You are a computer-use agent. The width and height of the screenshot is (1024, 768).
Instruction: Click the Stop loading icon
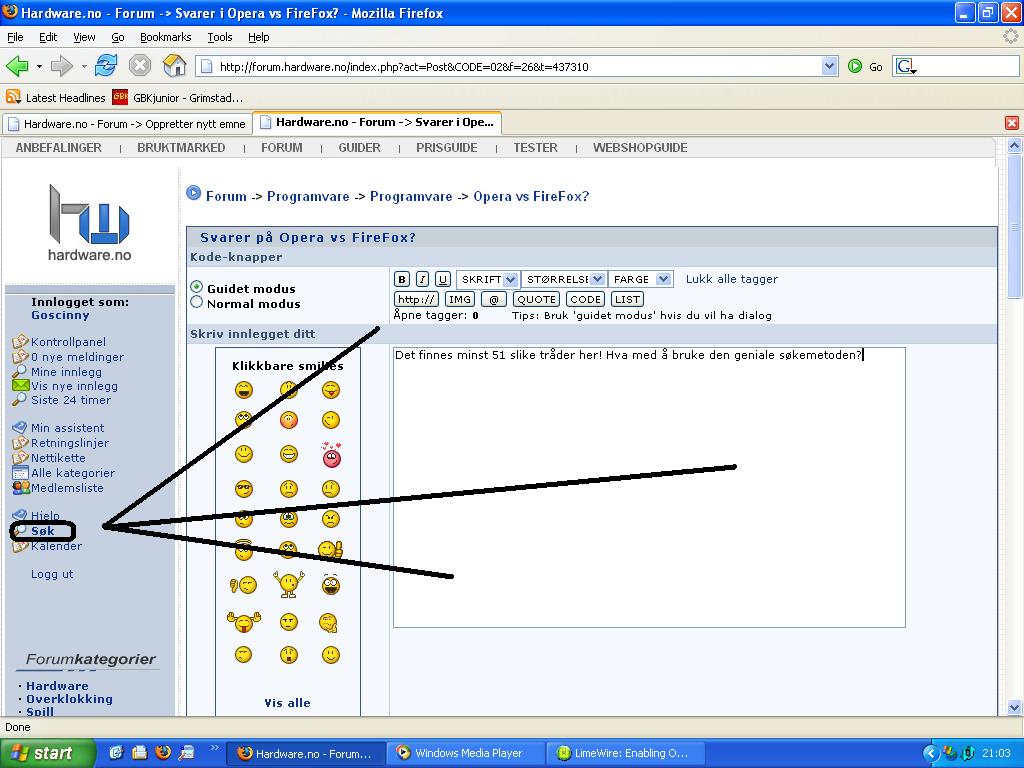[x=140, y=65]
